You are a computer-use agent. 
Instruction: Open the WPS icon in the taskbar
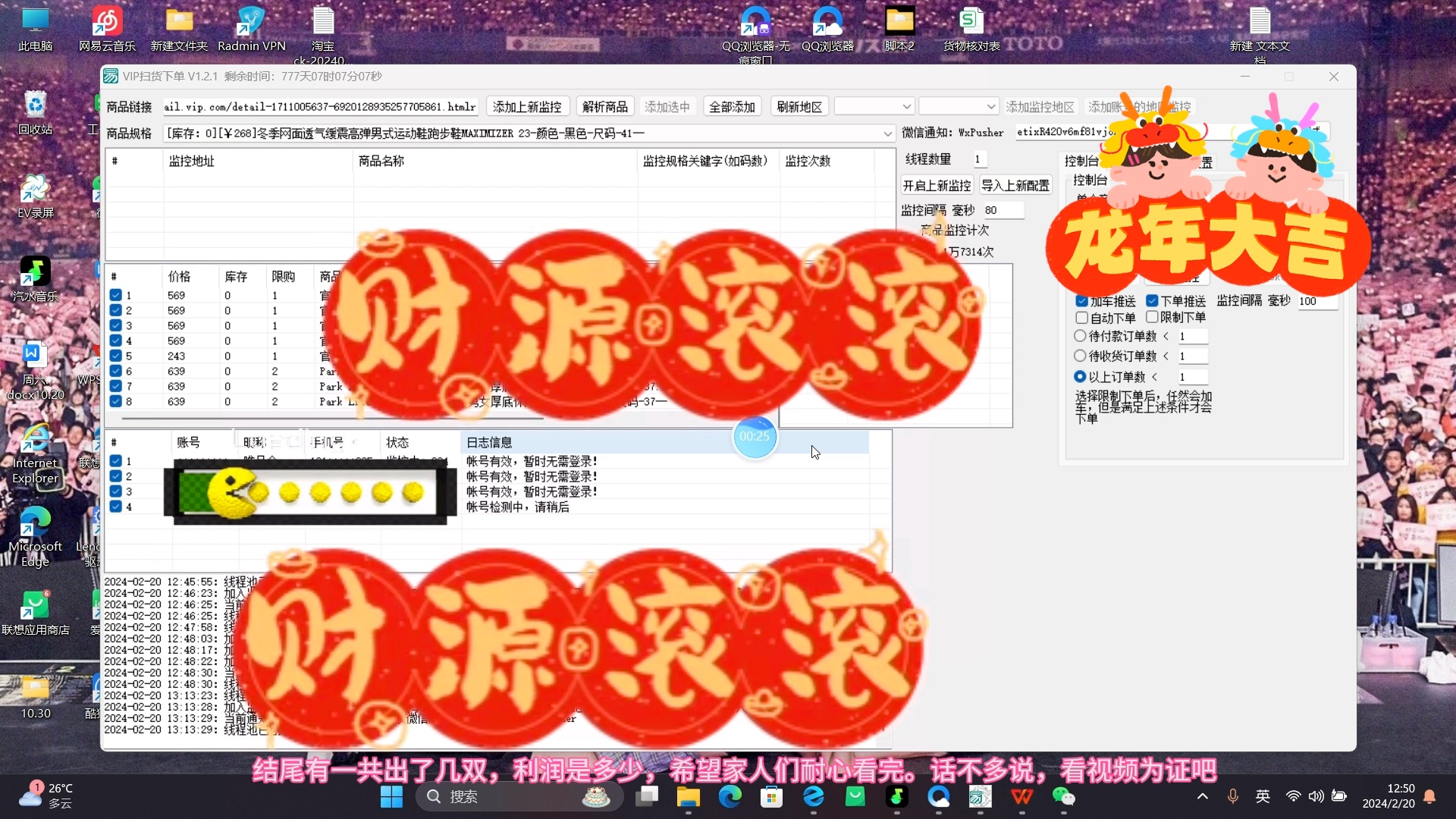tap(1021, 796)
